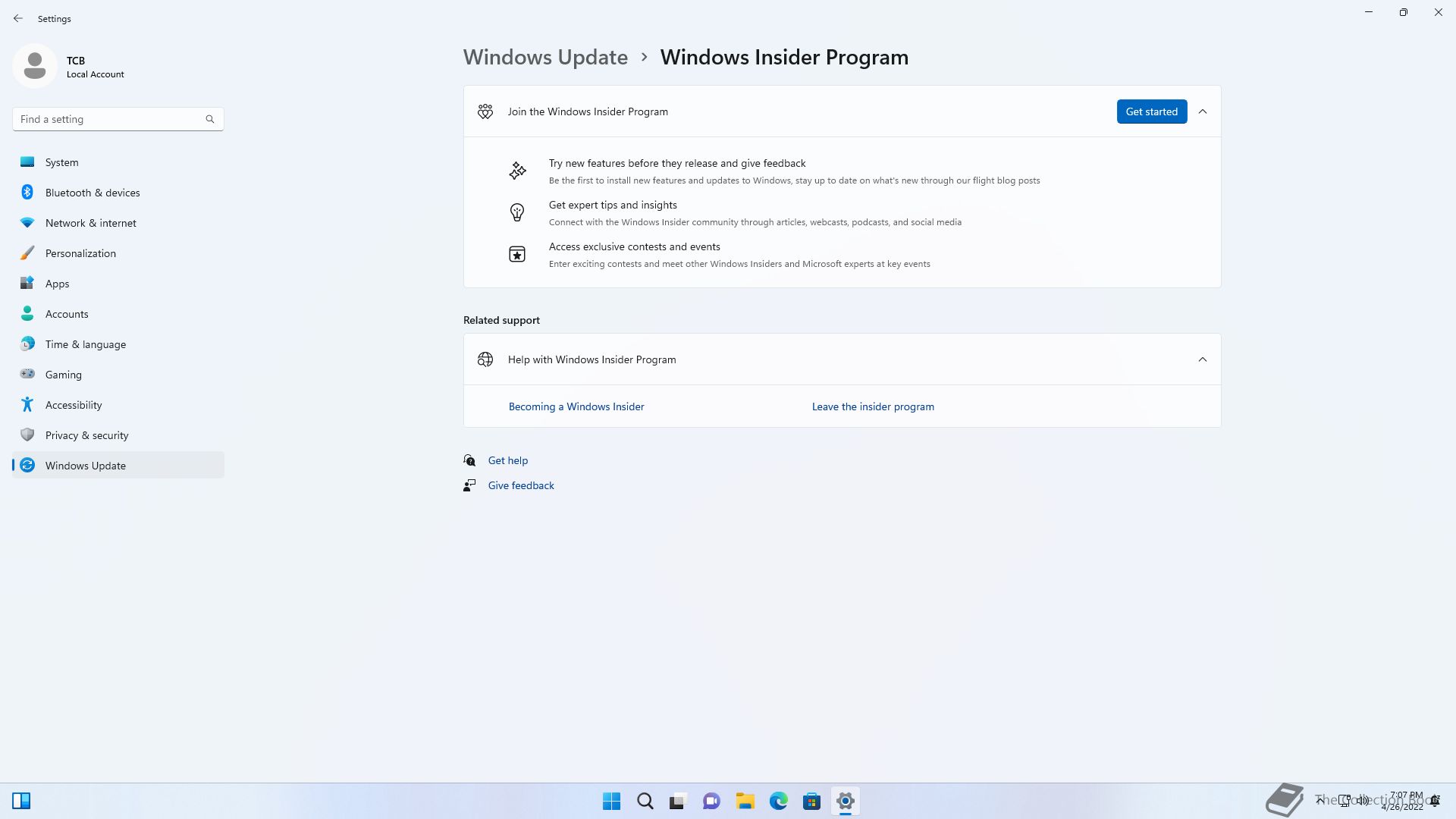Click the TCB Local Account name
Viewport: 1456px width, 819px height.
coord(95,67)
